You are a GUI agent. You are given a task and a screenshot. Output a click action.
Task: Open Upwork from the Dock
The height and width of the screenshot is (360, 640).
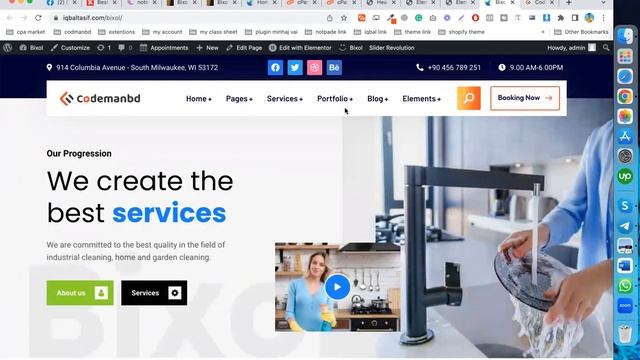click(625, 176)
